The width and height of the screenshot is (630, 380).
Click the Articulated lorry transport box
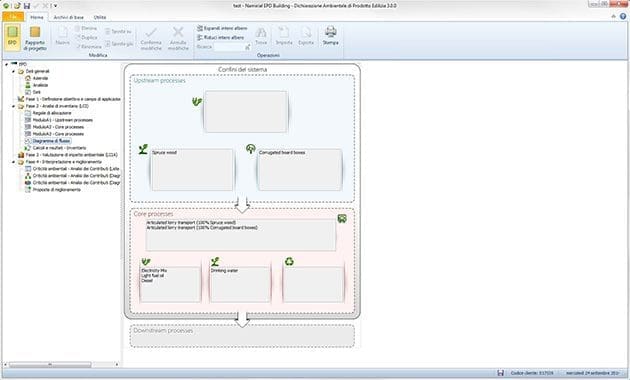[241, 235]
